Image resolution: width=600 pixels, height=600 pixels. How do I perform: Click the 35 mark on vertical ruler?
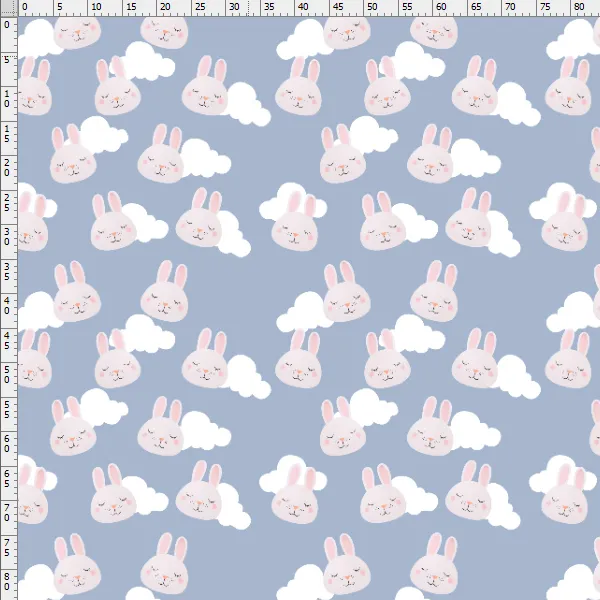[x=7, y=271]
